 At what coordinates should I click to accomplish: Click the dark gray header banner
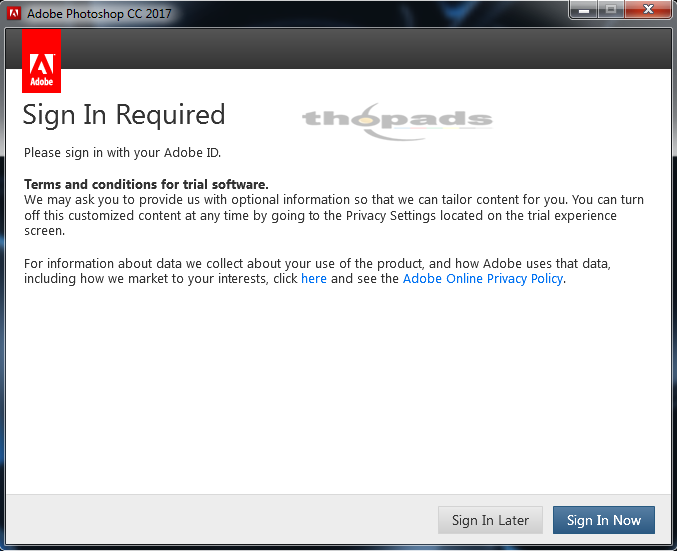365,48
